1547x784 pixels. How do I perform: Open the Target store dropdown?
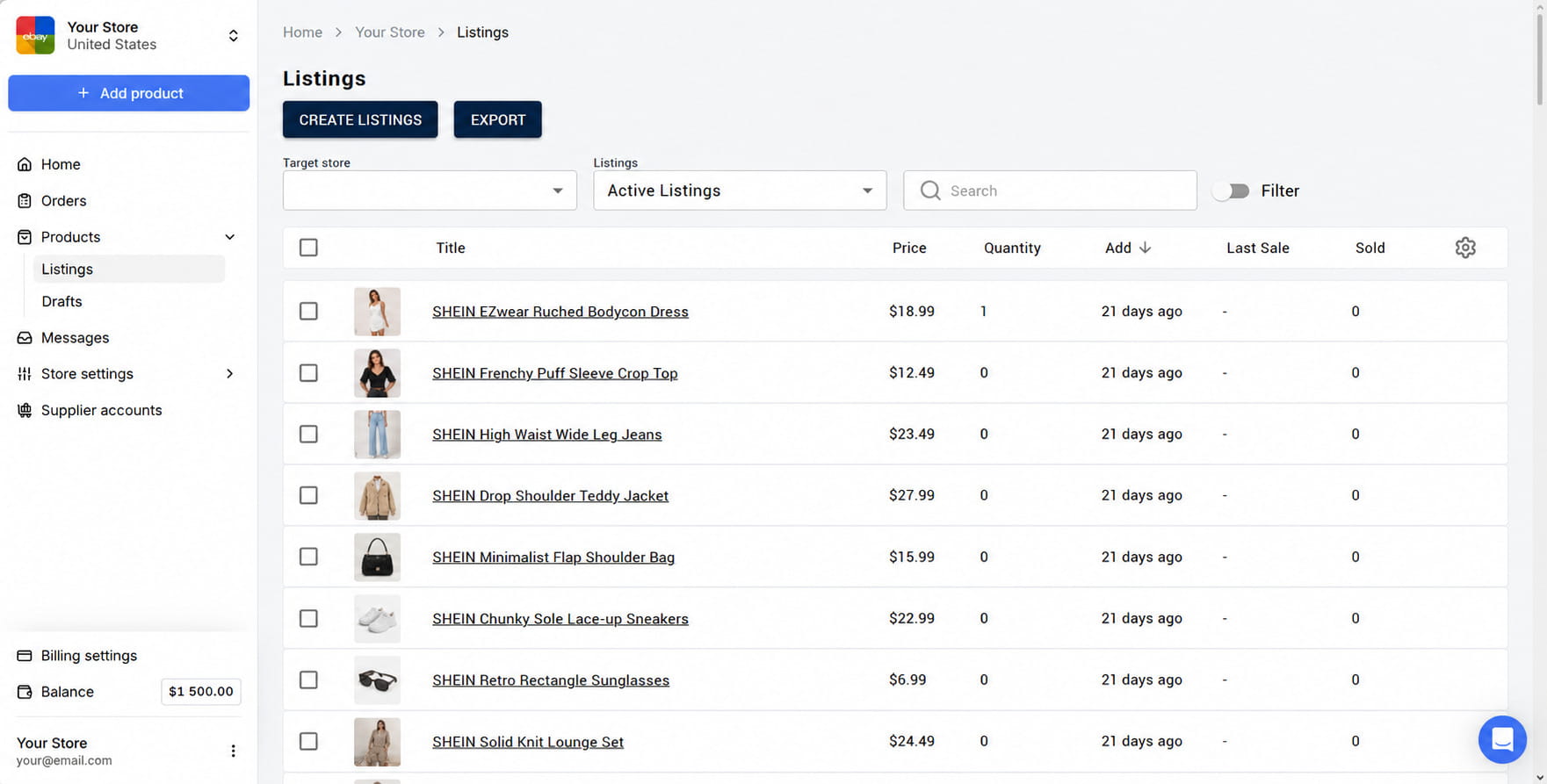(x=430, y=191)
